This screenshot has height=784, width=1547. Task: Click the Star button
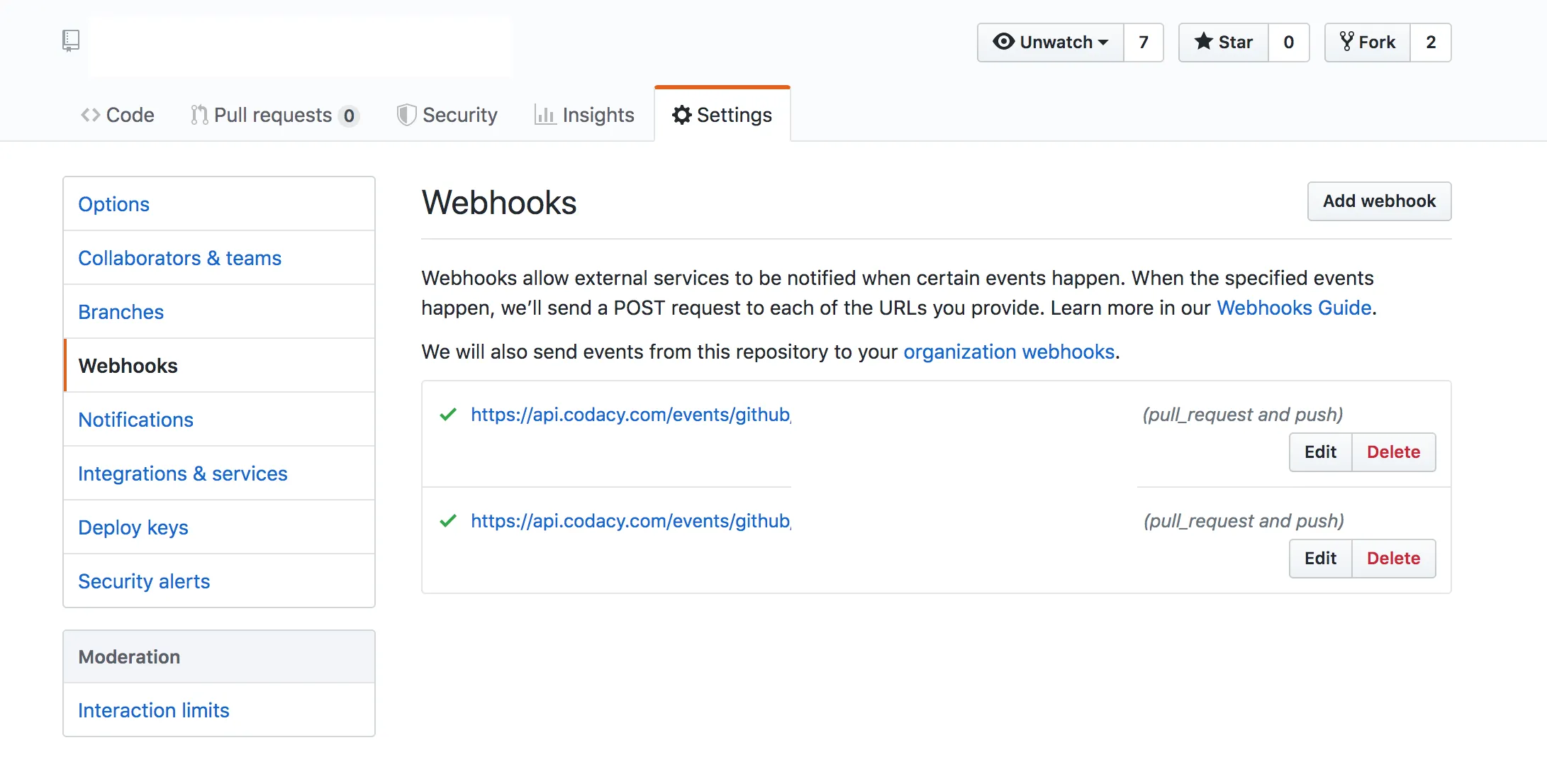pos(1224,43)
